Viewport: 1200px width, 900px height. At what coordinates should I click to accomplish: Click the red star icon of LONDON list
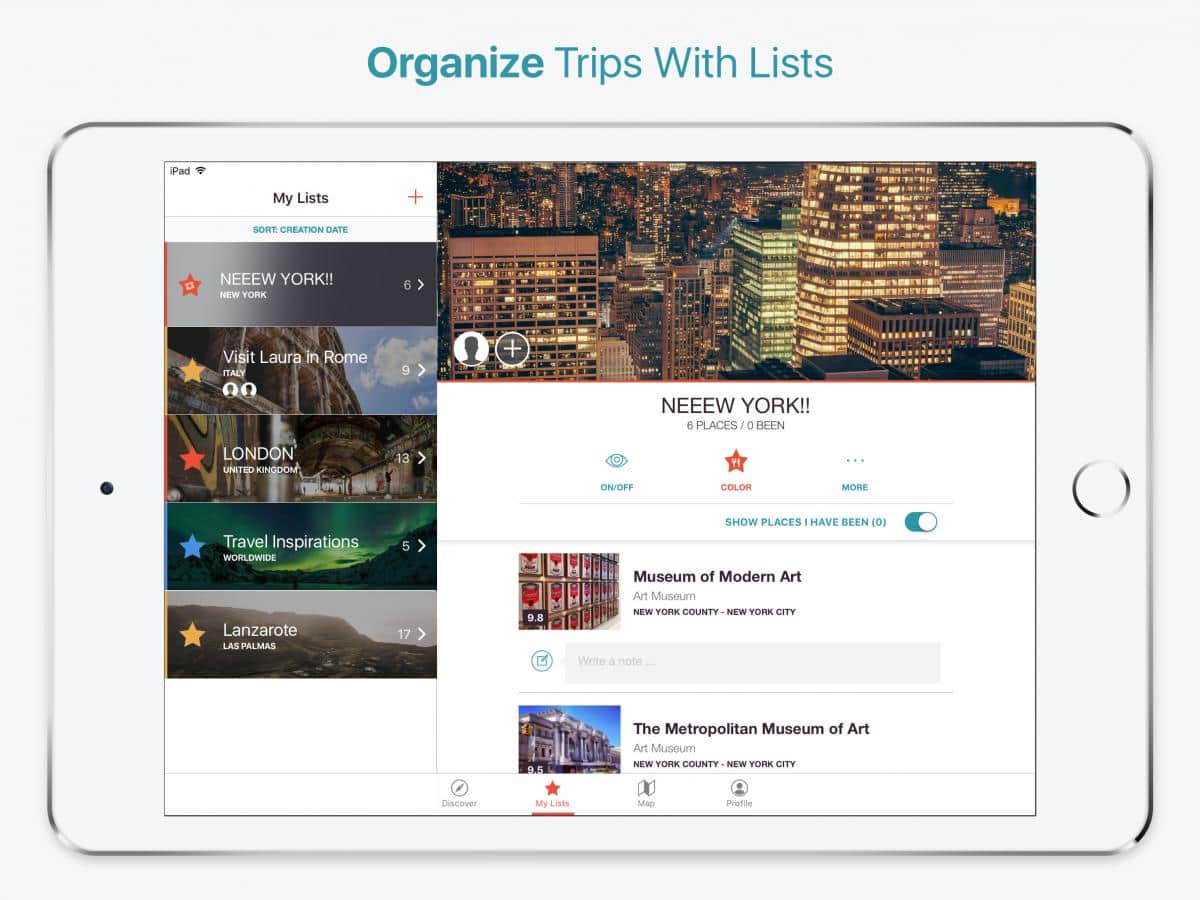click(192, 459)
